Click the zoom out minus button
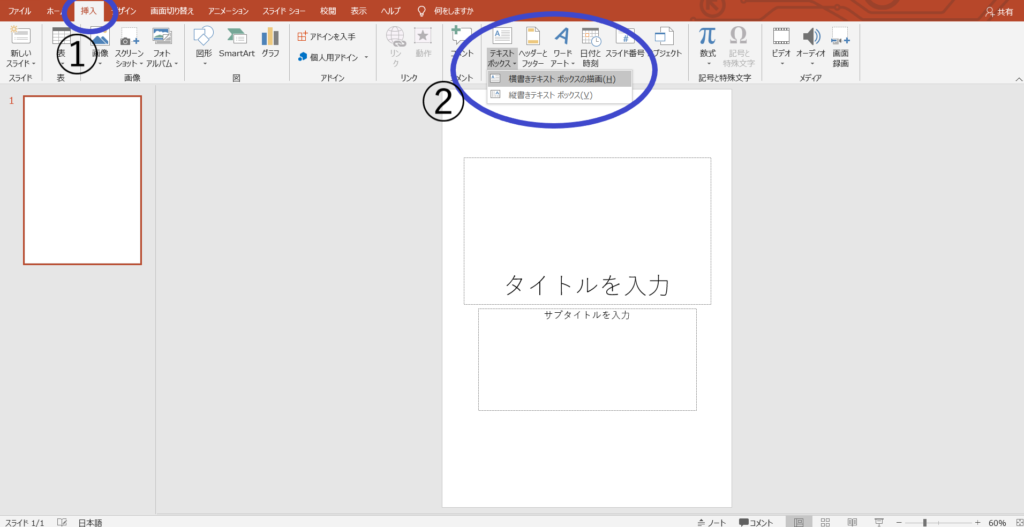1024x527 pixels. [x=899, y=522]
